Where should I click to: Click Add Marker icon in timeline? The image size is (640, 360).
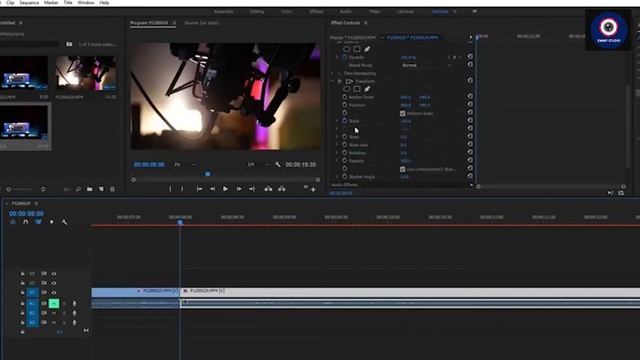click(51, 222)
